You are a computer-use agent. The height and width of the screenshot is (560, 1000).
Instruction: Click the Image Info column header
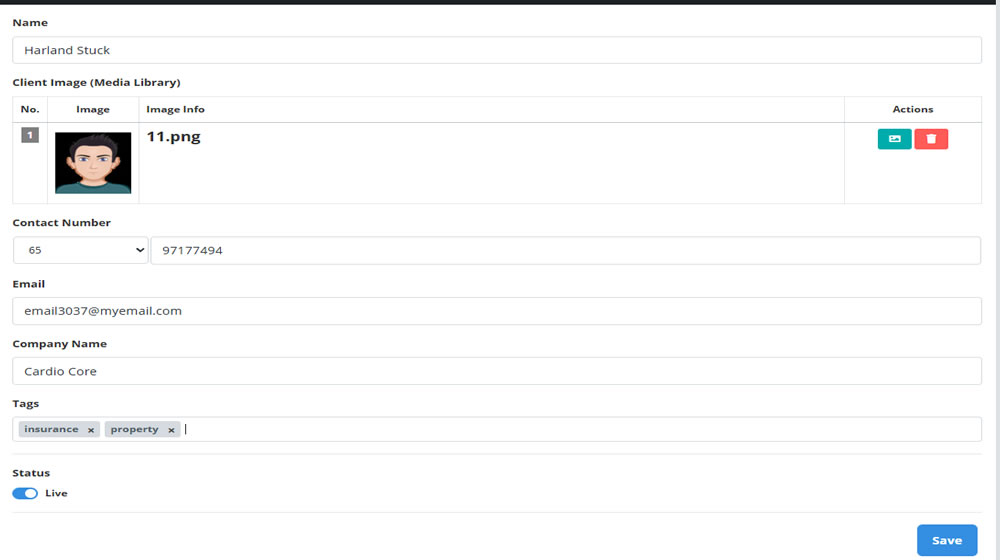point(175,109)
